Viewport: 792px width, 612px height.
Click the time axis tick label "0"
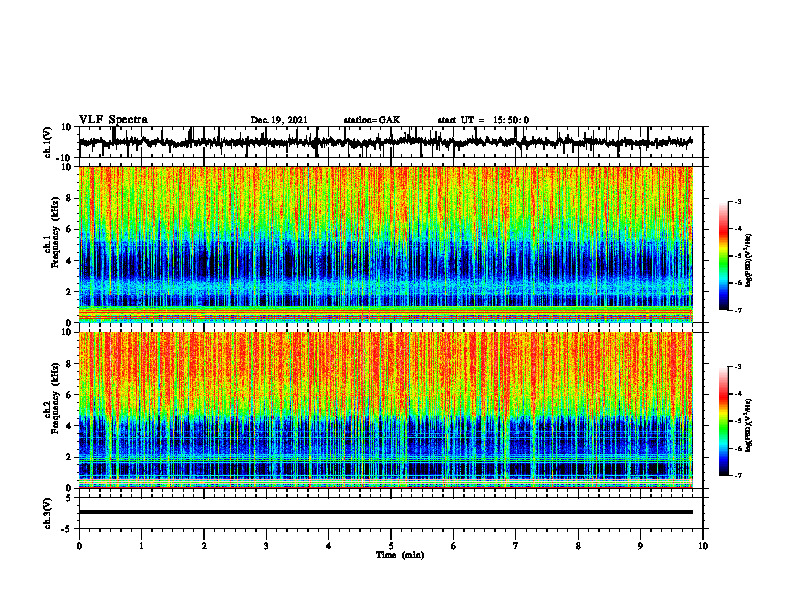[79, 546]
